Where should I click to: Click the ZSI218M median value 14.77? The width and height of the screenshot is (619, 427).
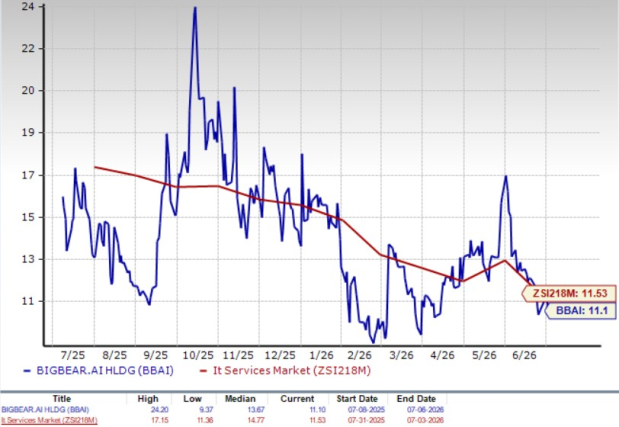point(256,420)
